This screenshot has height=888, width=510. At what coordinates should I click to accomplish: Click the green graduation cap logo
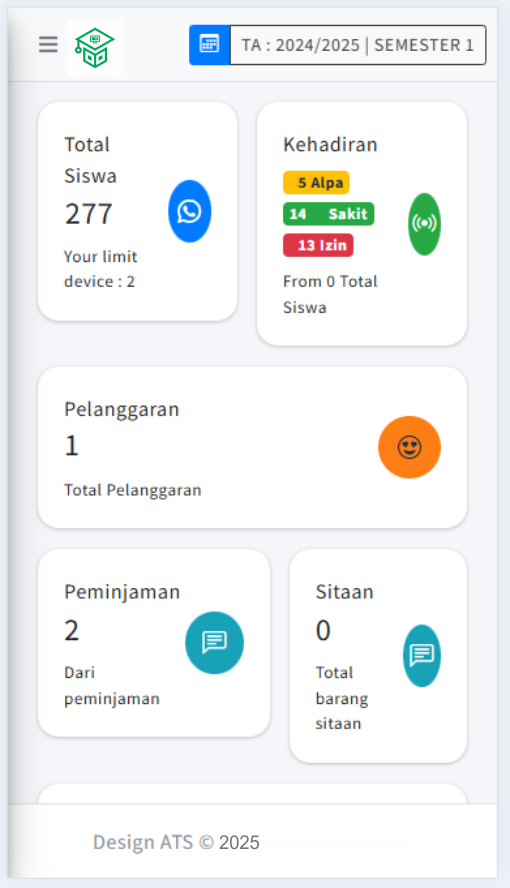[x=95, y=48]
